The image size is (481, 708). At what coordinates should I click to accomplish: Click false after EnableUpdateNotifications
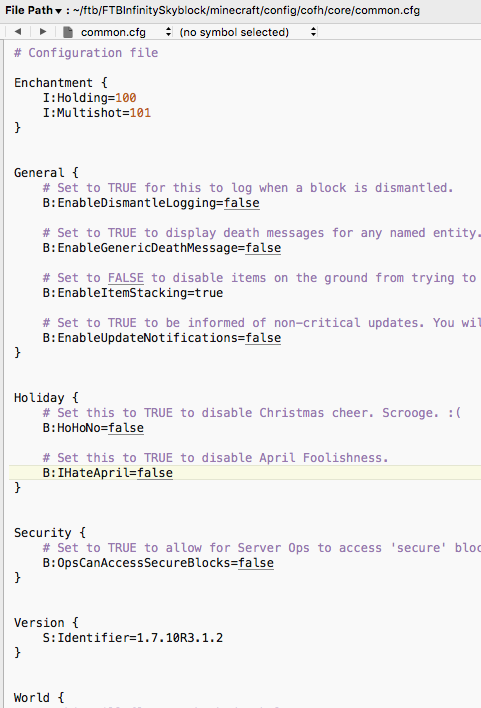pyautogui.click(x=263, y=338)
